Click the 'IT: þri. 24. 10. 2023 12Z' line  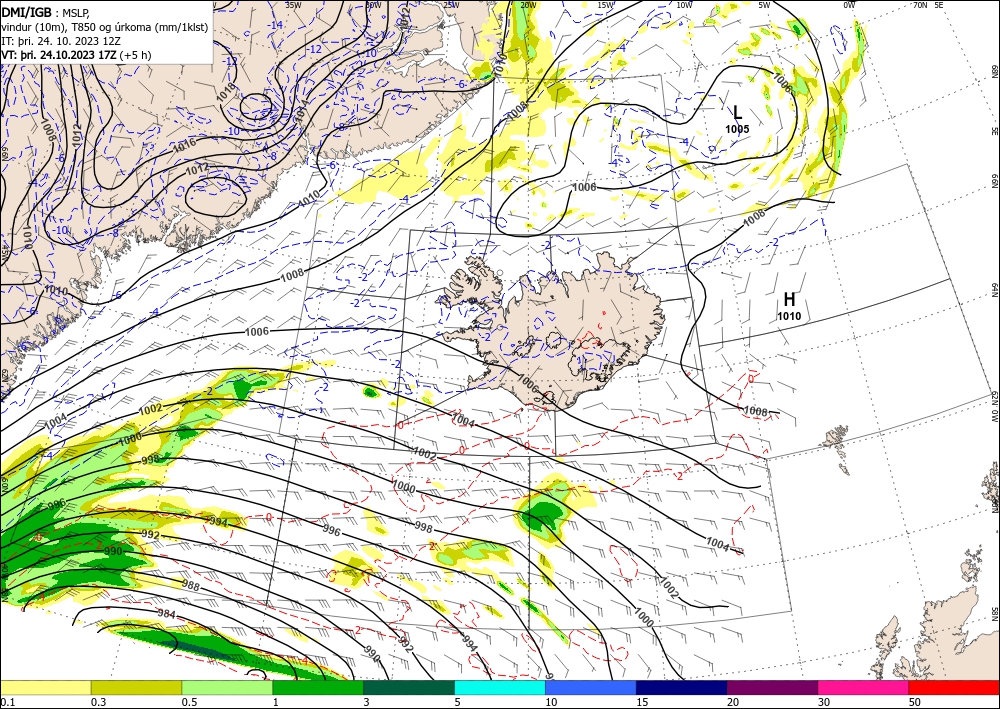pyautogui.click(x=61, y=40)
